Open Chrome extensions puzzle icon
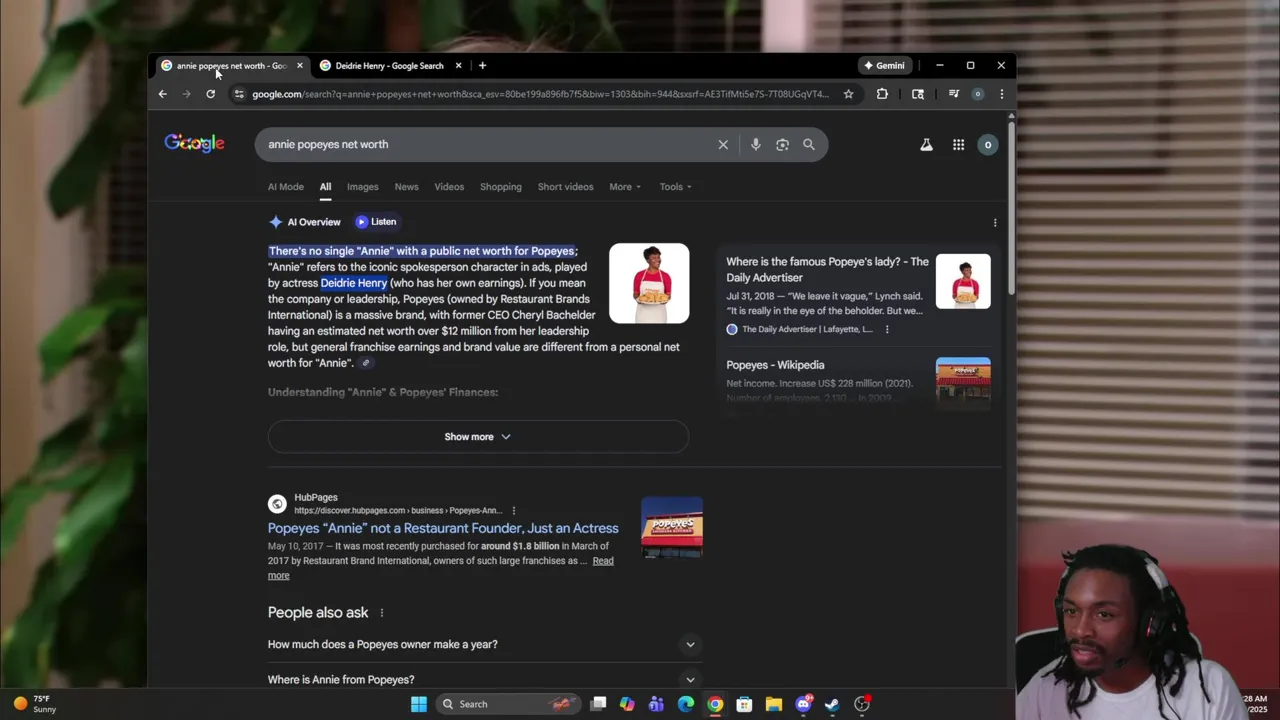 pyautogui.click(x=882, y=94)
